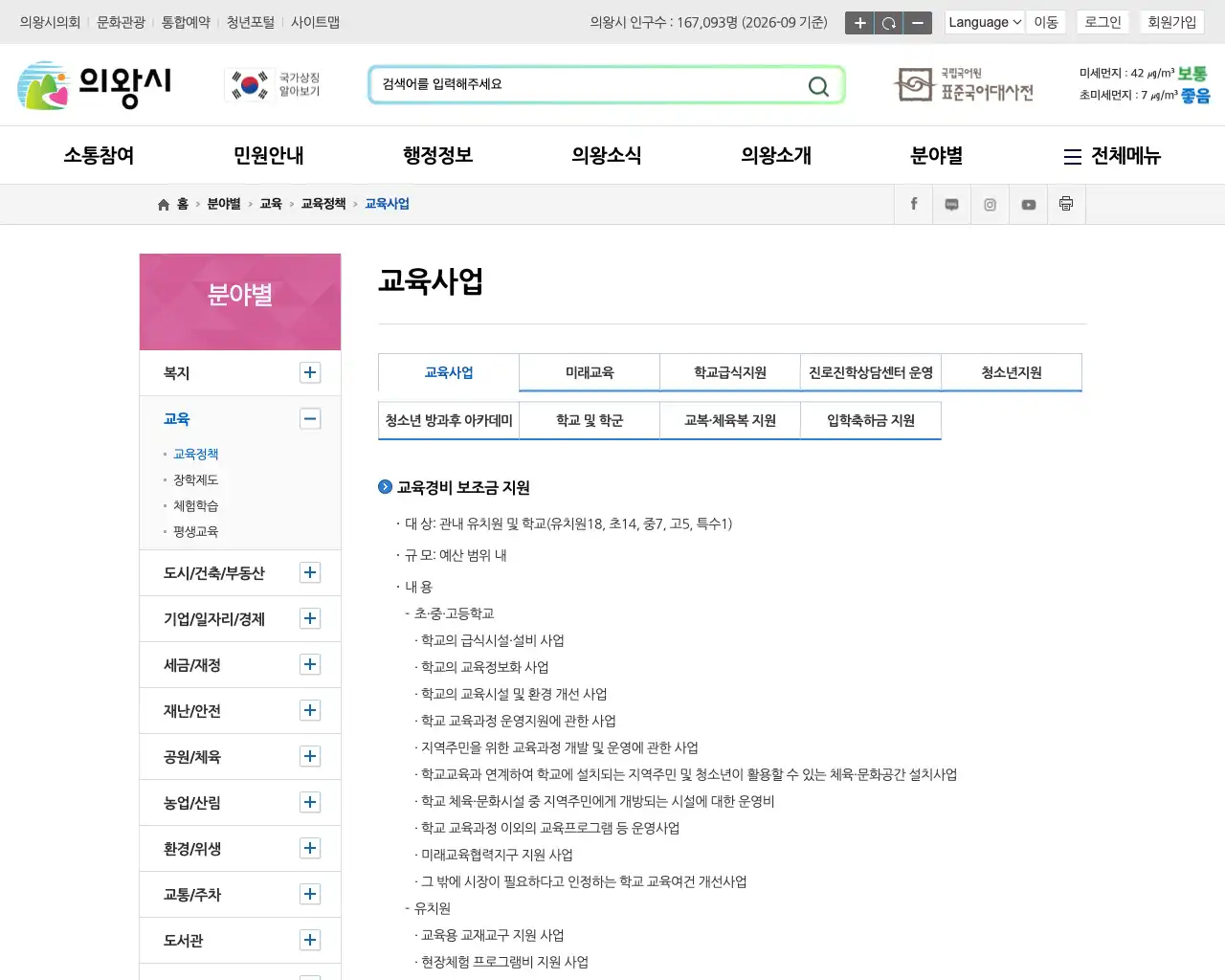Image resolution: width=1225 pixels, height=980 pixels.
Task: Expand the 재난/안전 sidebar section
Action: pyautogui.click(x=310, y=711)
